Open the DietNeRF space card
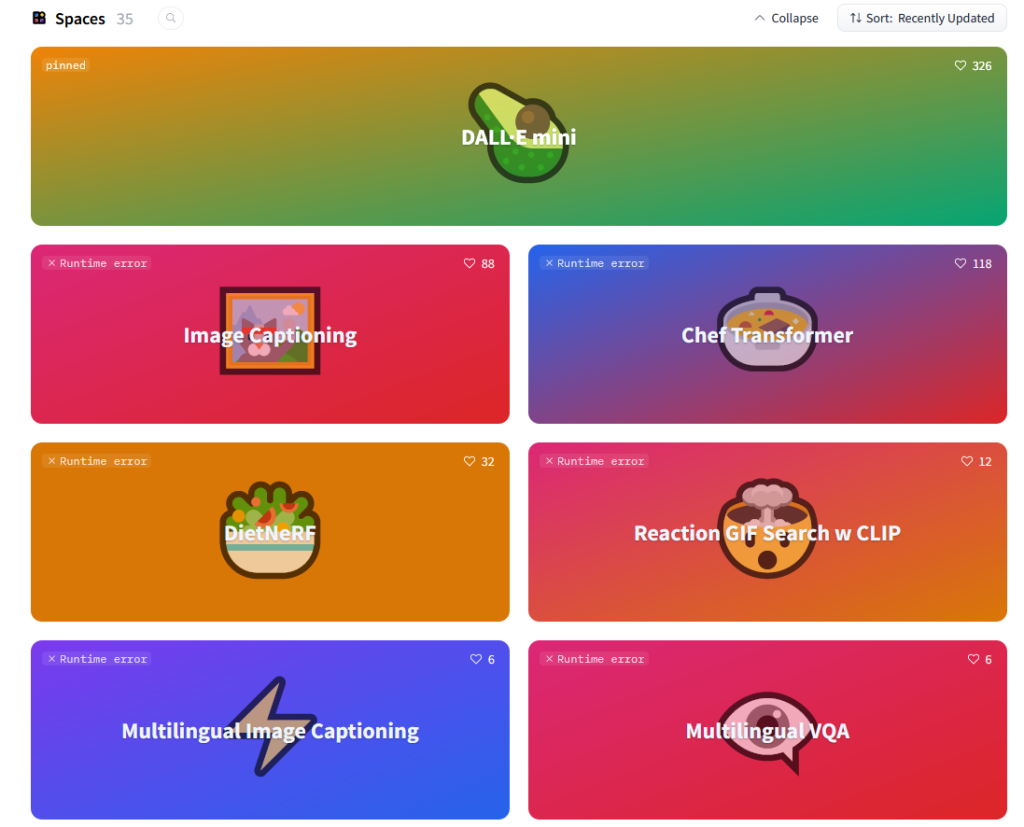The height and width of the screenshot is (827, 1024). (x=270, y=532)
